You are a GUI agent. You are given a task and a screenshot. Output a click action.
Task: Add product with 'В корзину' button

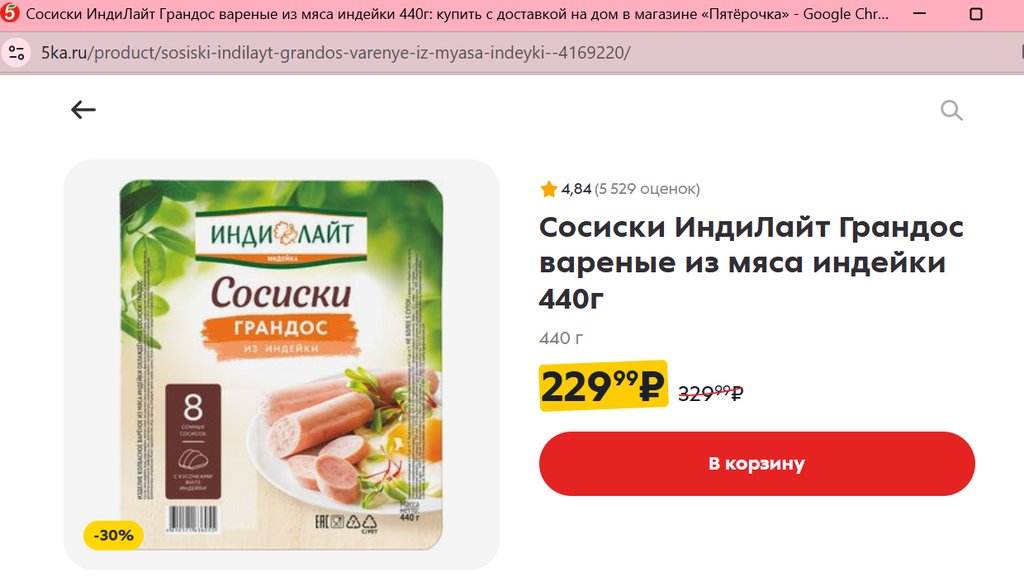(757, 464)
